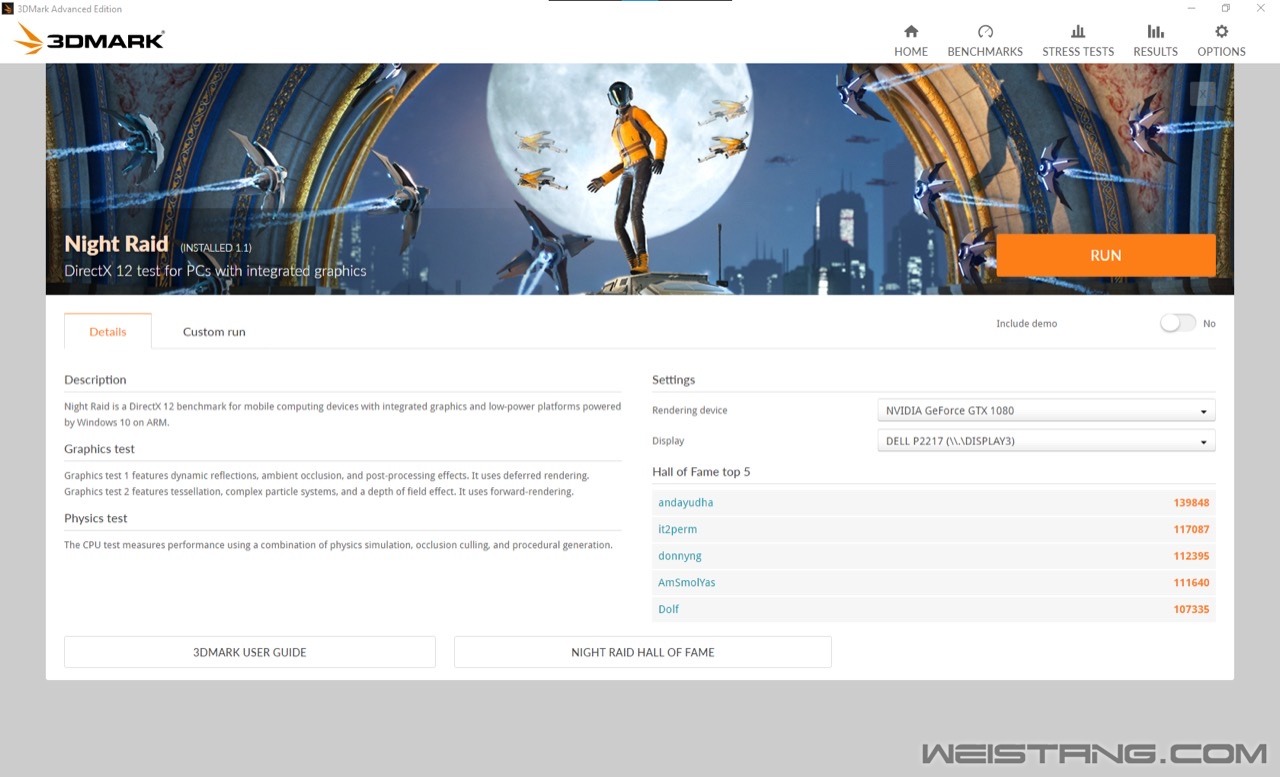Open the OPTIONS gear menu
This screenshot has width=1280, height=777.
pos(1221,41)
